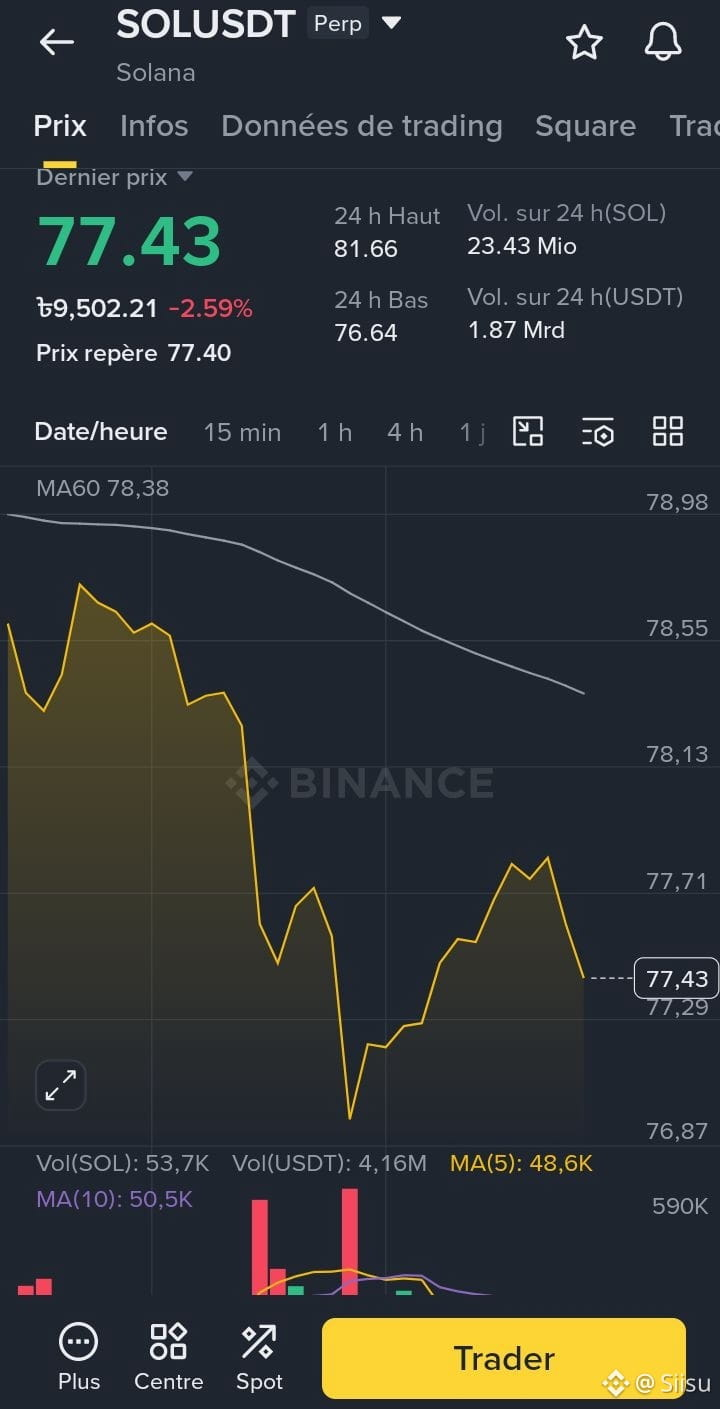
Task: Open the Centre hub
Action: (168, 1356)
